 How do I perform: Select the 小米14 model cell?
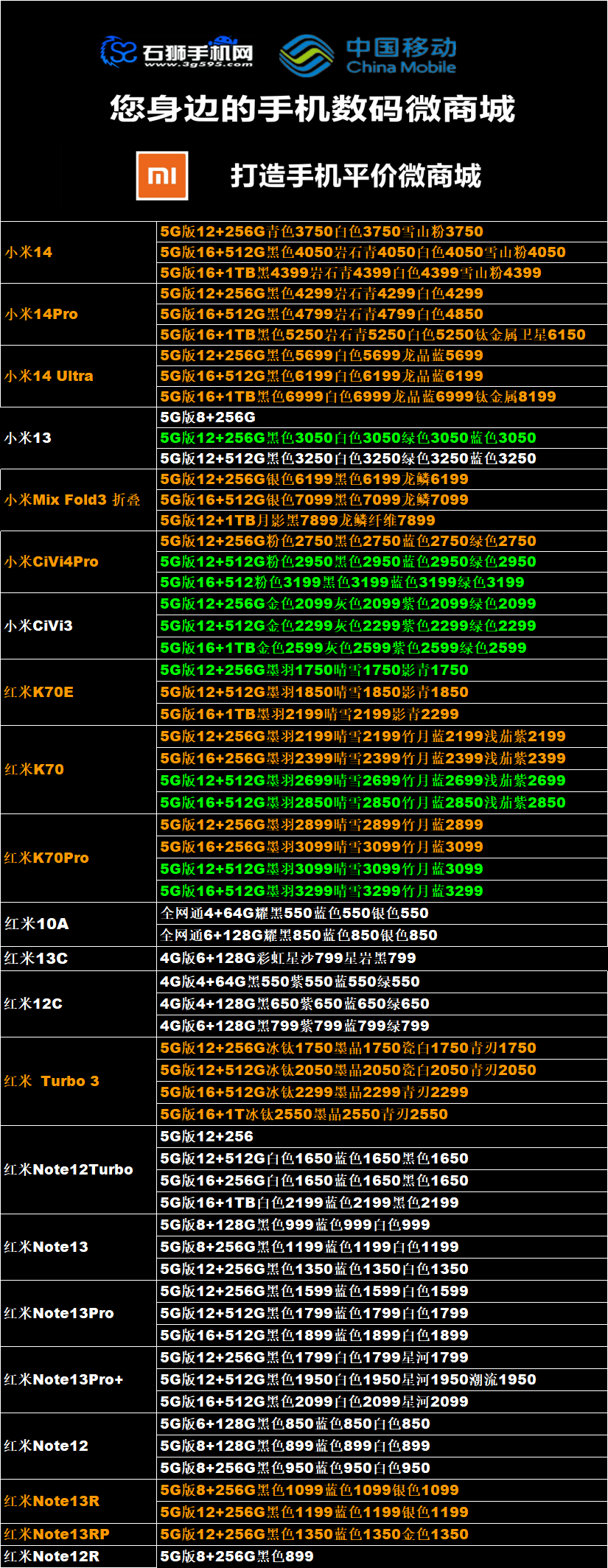pyautogui.click(x=79, y=252)
